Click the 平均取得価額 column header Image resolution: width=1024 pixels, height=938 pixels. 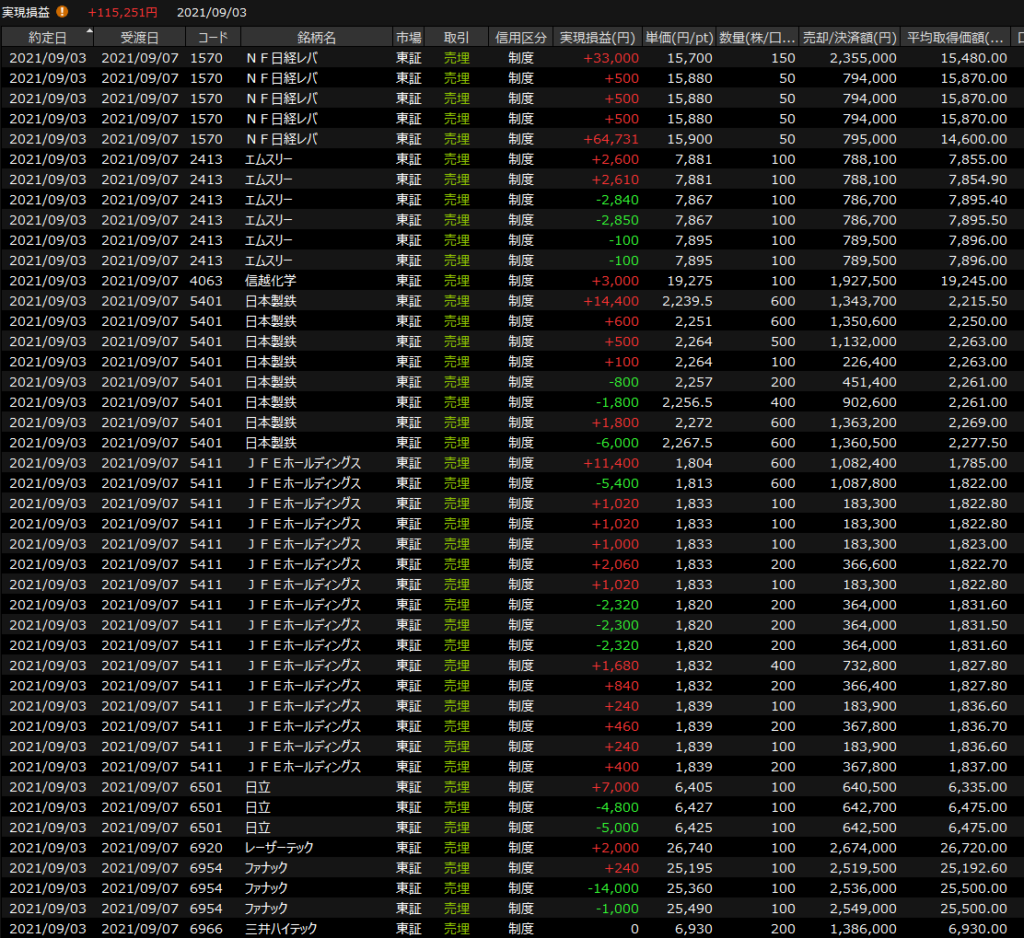pyautogui.click(x=955, y=37)
